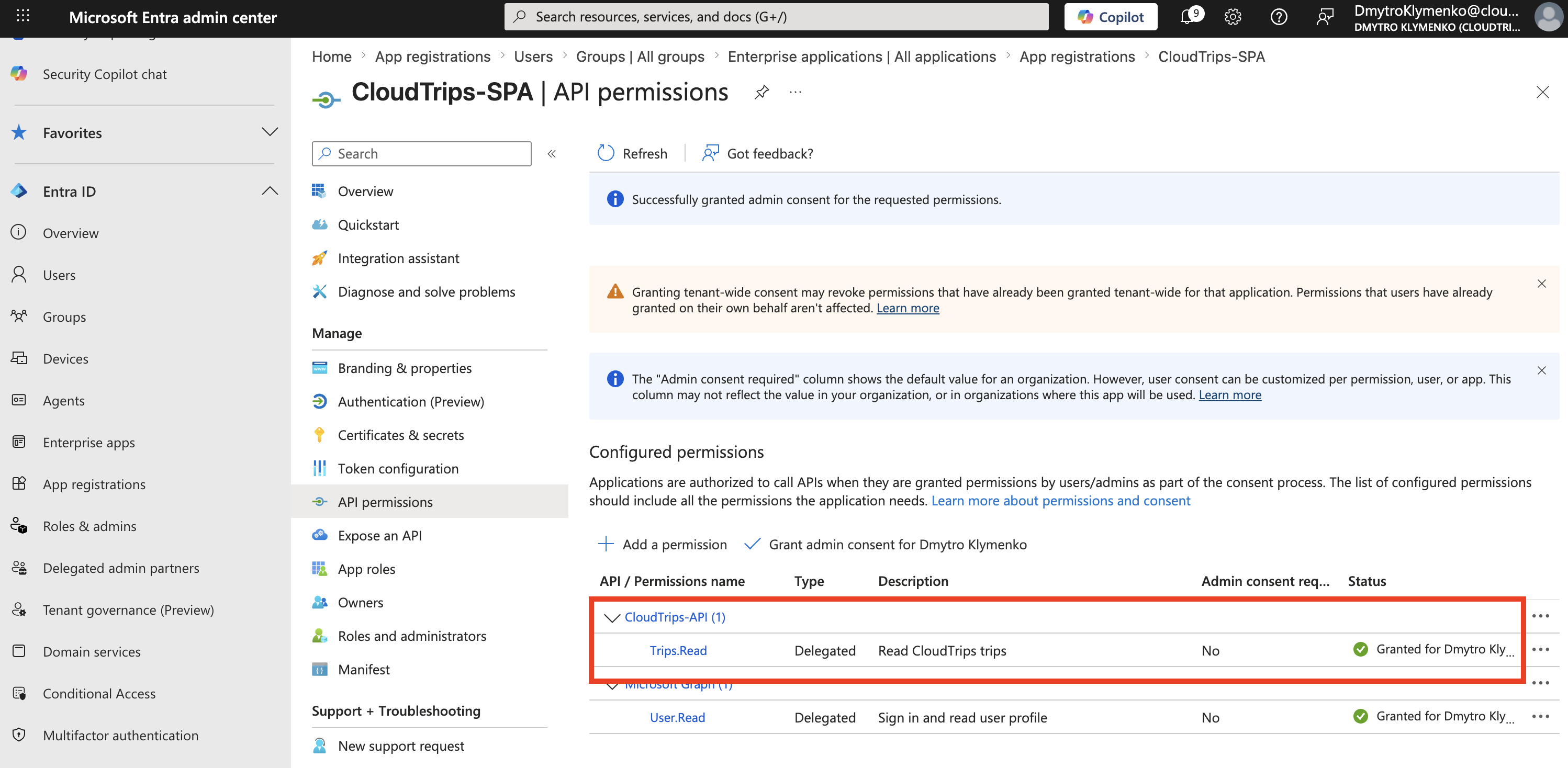
Task: Open Learn more about permissions and consent
Action: pos(1060,501)
